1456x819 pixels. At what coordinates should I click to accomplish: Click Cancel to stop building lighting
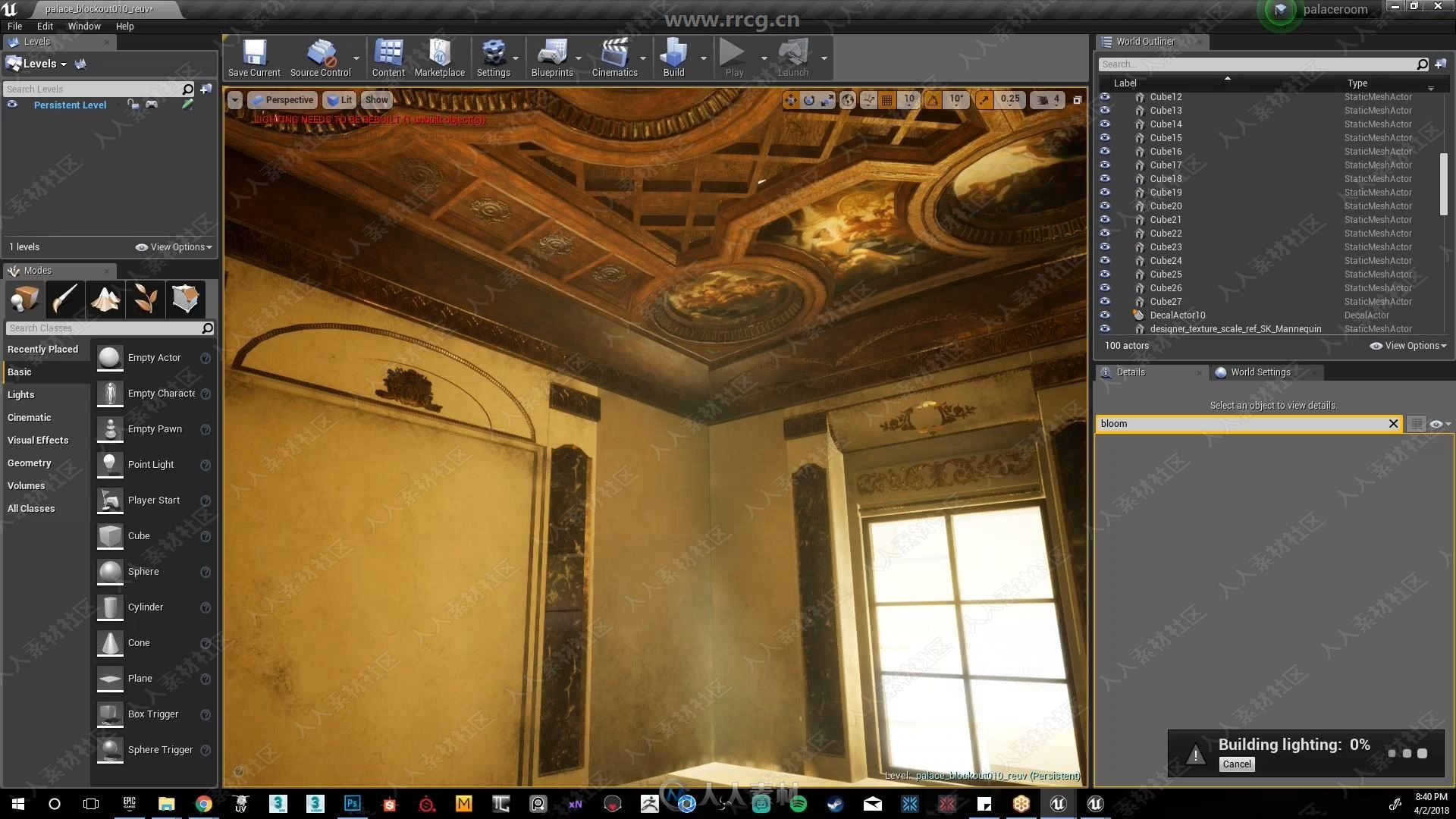pyautogui.click(x=1237, y=763)
